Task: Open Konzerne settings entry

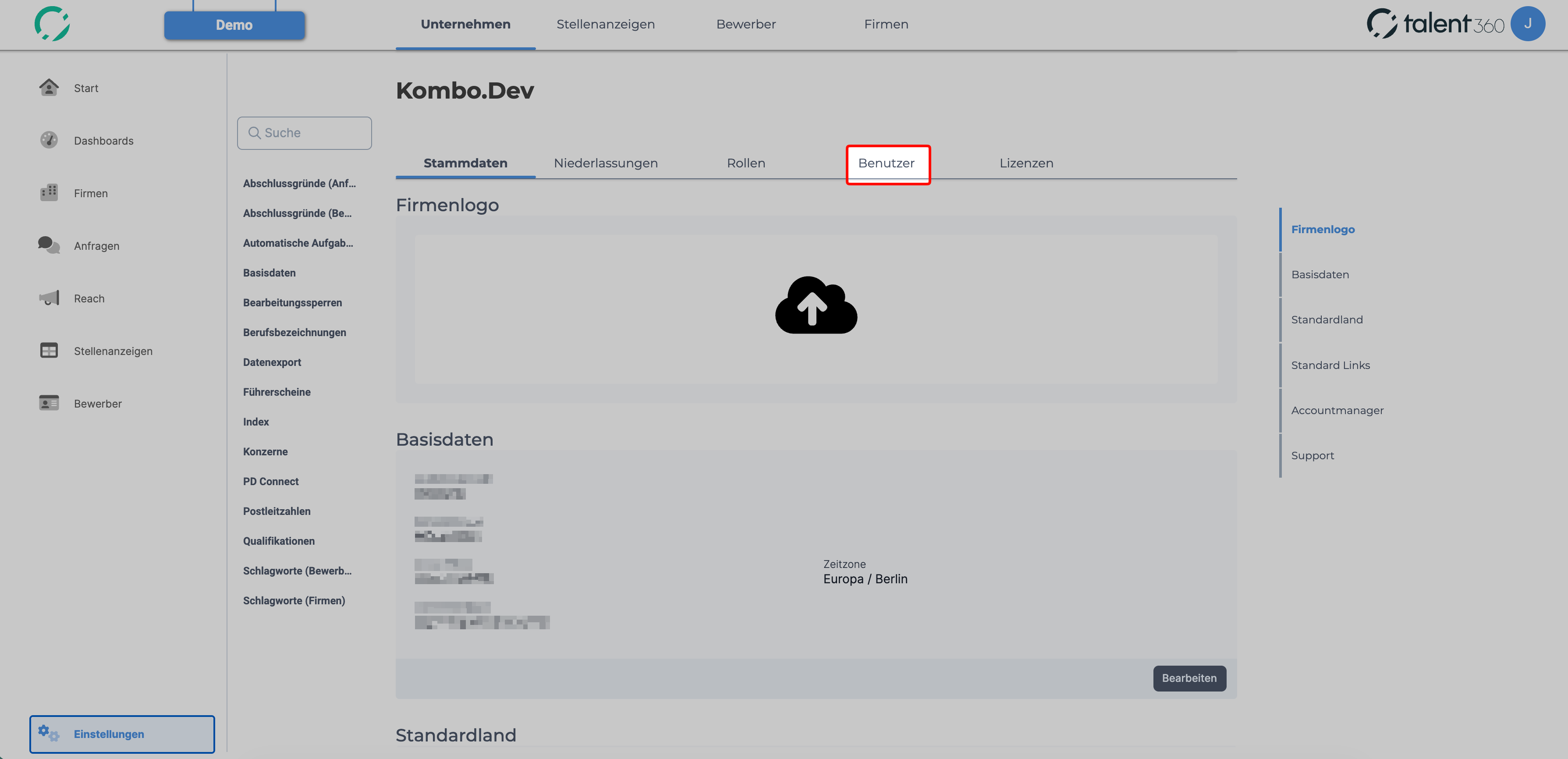Action: (266, 452)
